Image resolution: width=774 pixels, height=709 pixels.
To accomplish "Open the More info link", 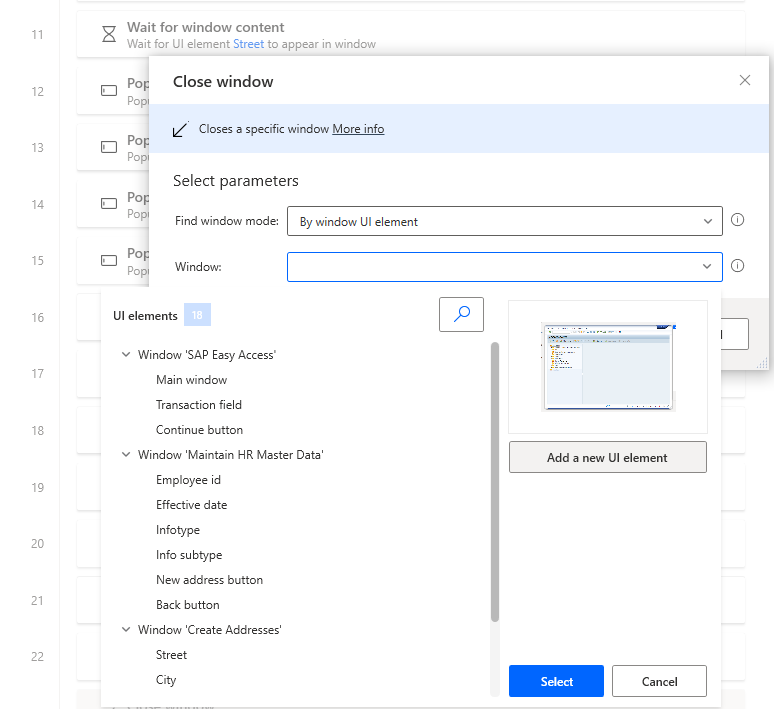I will click(358, 129).
